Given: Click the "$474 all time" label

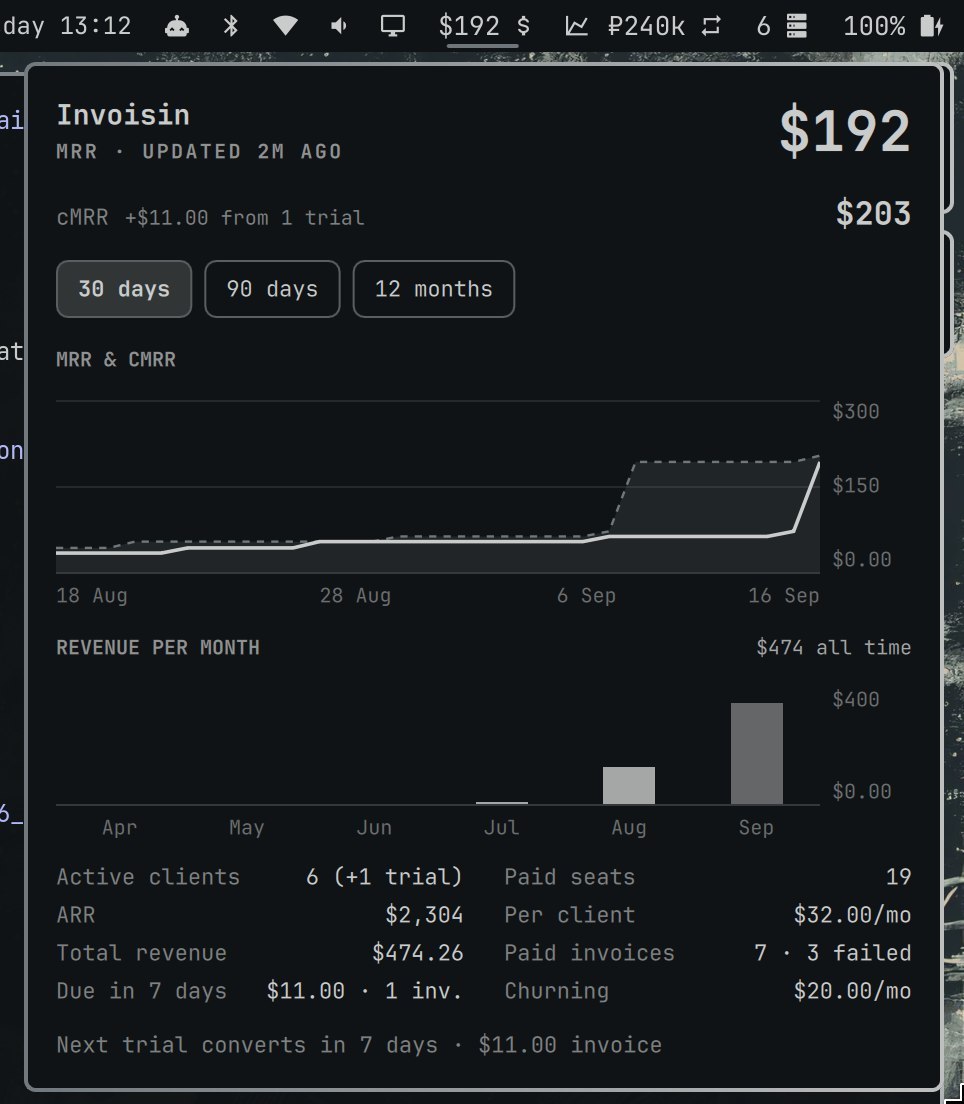Looking at the screenshot, I should click(834, 648).
